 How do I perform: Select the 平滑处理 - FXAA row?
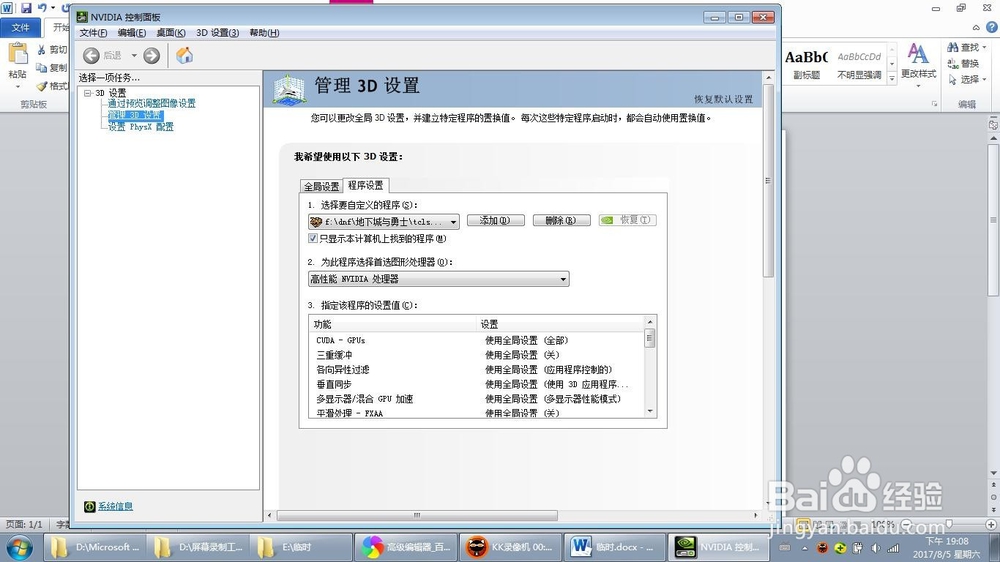[476, 413]
